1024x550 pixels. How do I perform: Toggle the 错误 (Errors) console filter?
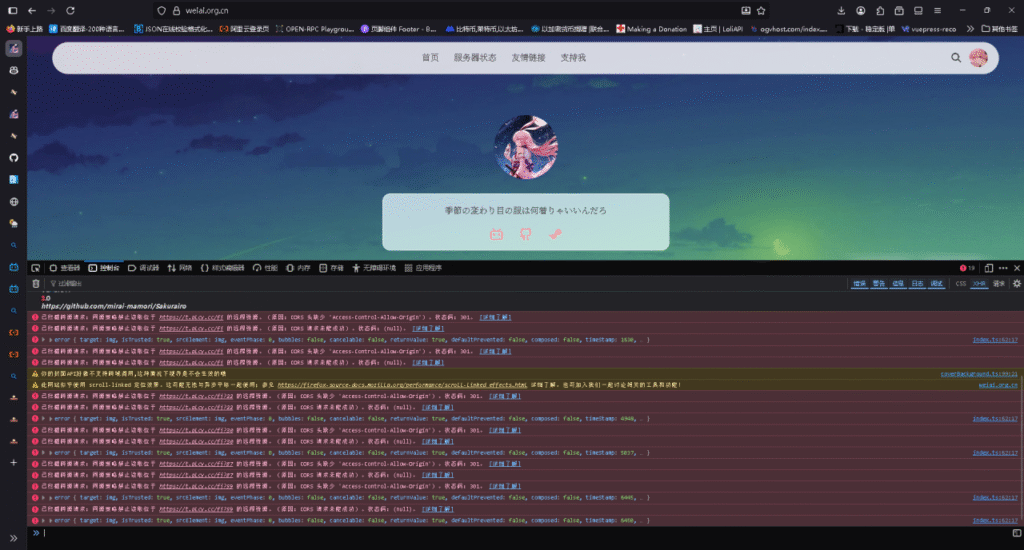click(860, 284)
